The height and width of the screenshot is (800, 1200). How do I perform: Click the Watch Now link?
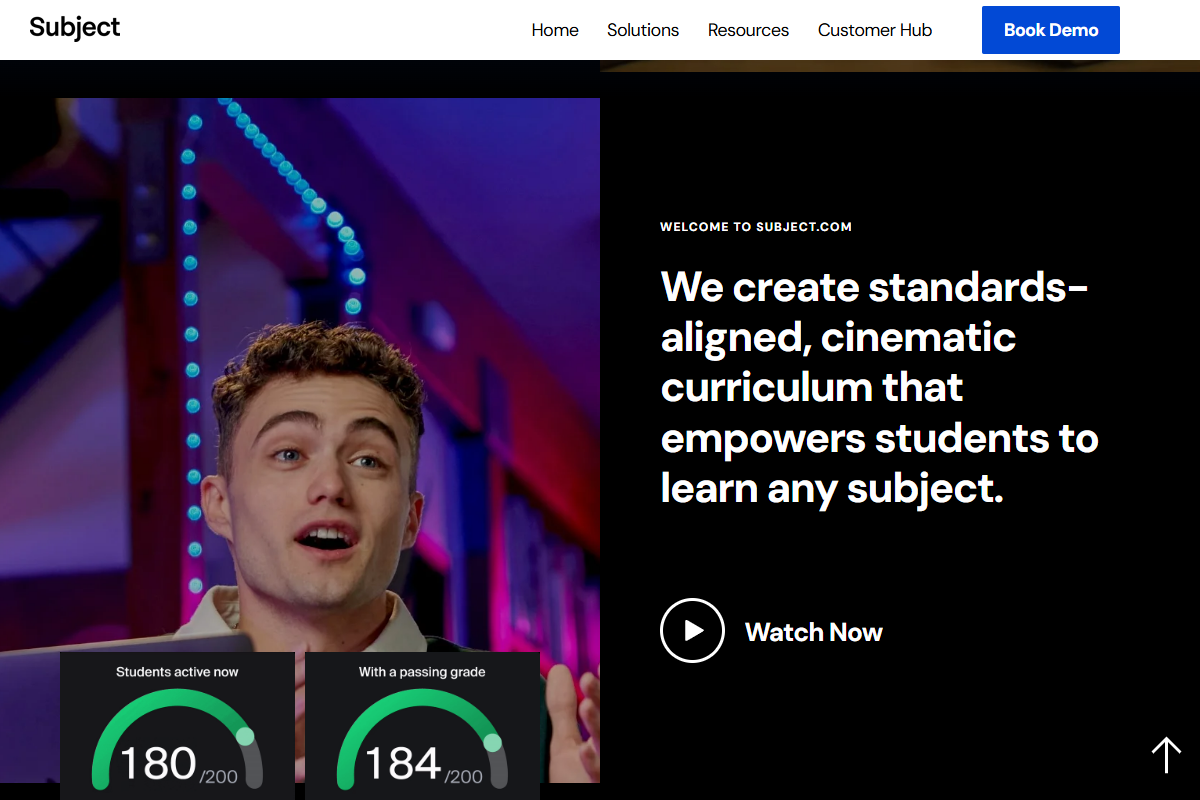(813, 631)
